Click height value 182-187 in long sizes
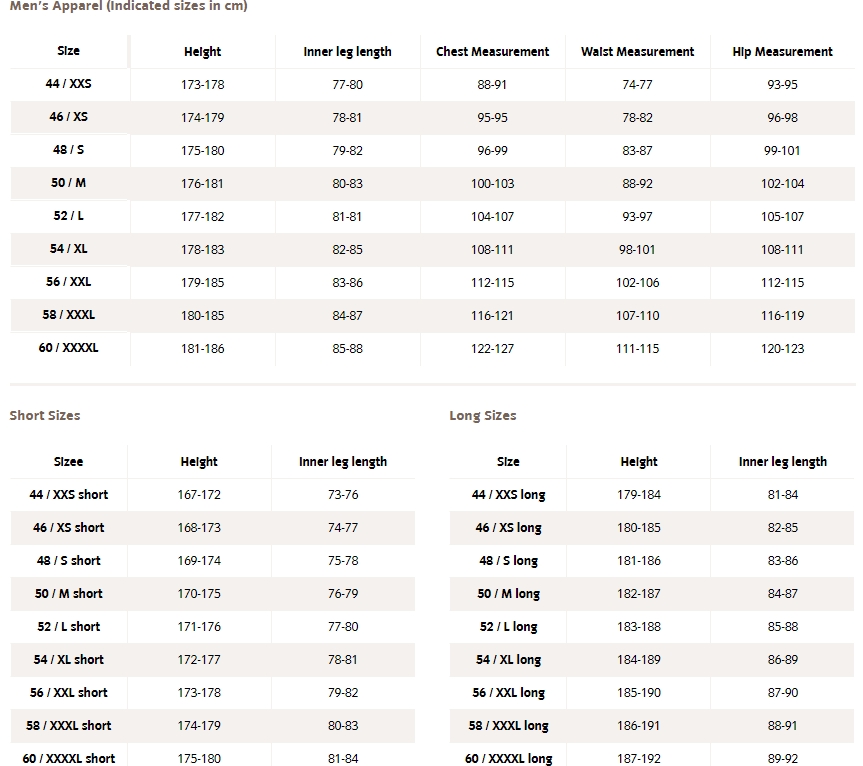 (x=639, y=594)
